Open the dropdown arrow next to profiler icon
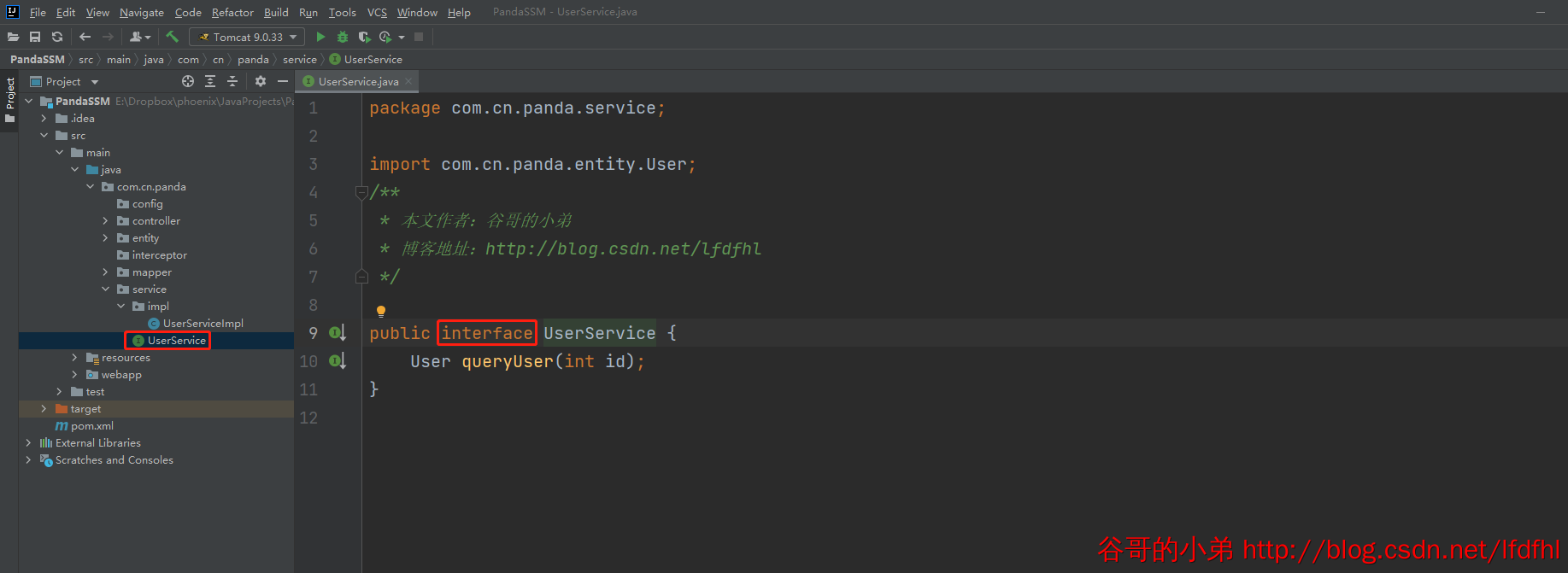 point(402,37)
